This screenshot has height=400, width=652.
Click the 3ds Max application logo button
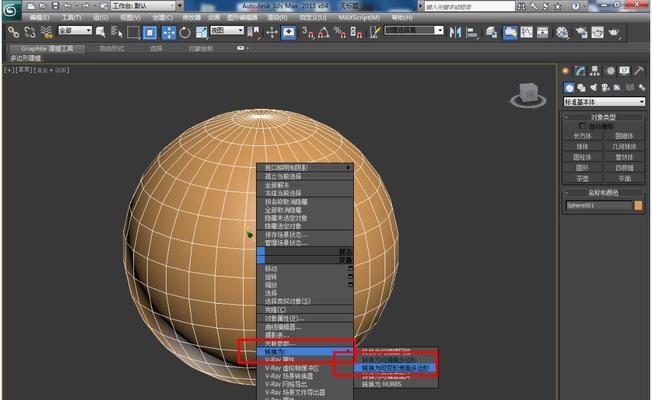coord(11,10)
